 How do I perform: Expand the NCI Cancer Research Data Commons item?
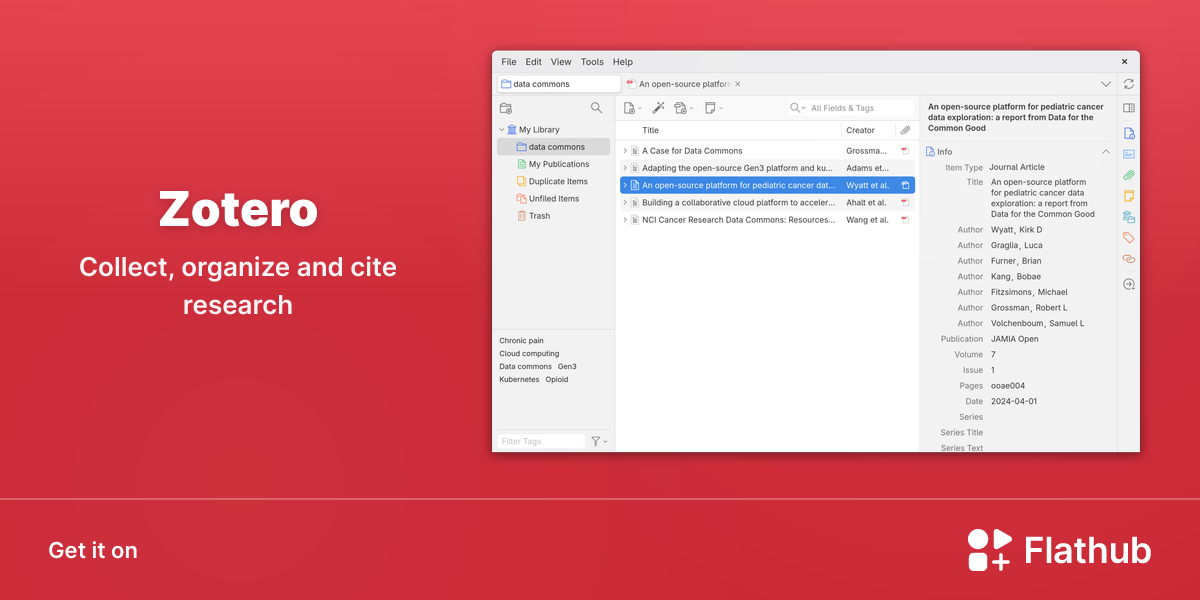pyautogui.click(x=625, y=220)
